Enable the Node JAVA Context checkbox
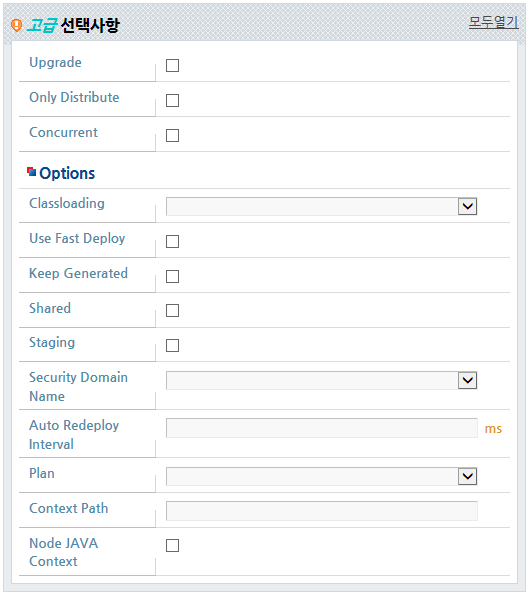This screenshot has height=595, width=529. click(172, 545)
